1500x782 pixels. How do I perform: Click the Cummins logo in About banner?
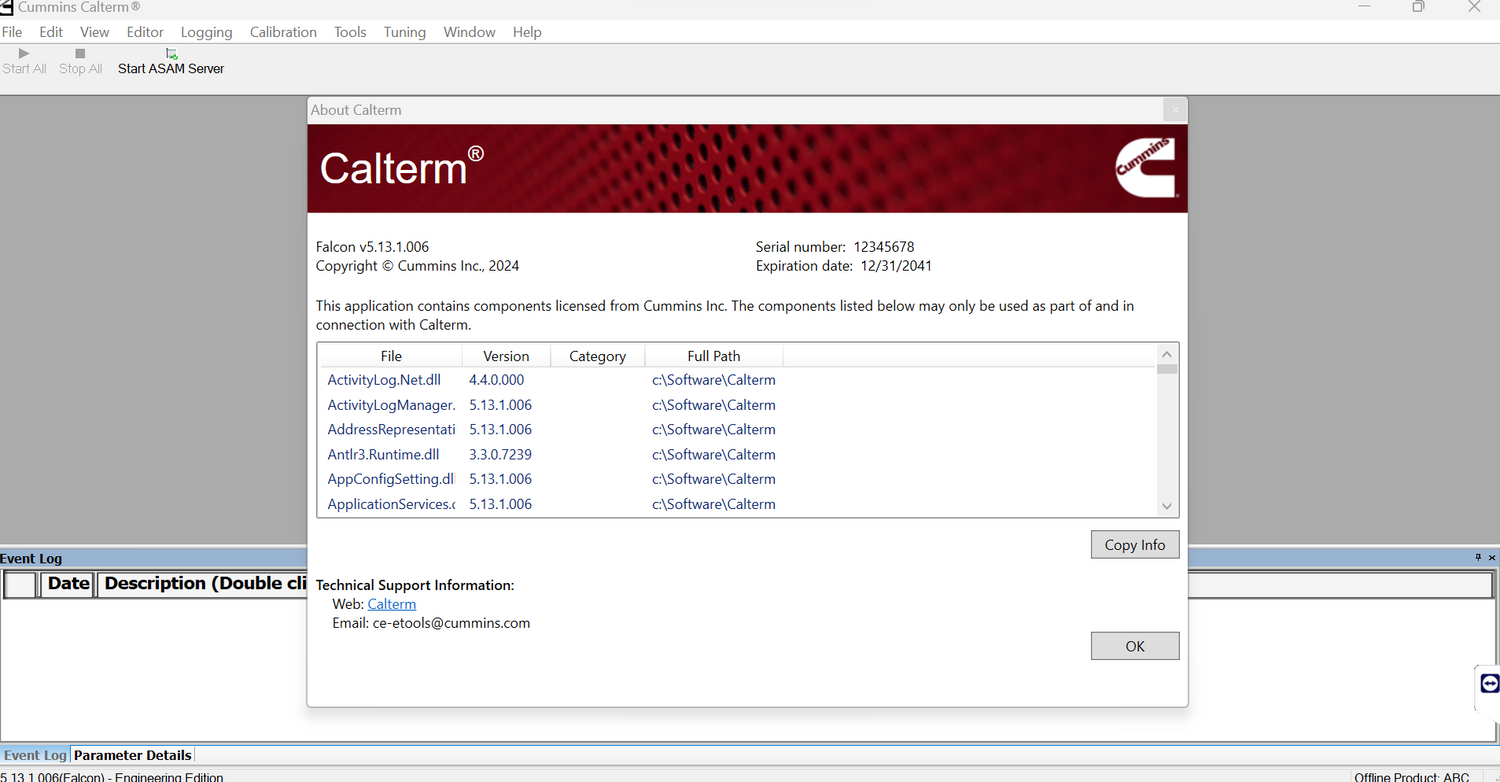(x=1146, y=168)
